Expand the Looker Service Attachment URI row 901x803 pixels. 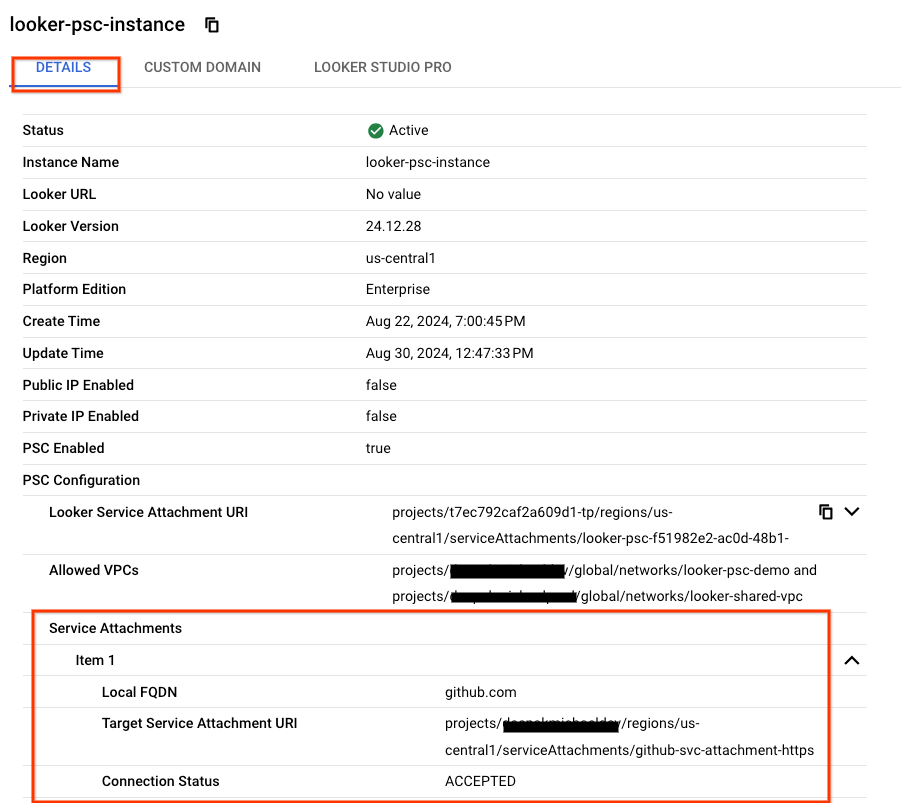pos(852,512)
